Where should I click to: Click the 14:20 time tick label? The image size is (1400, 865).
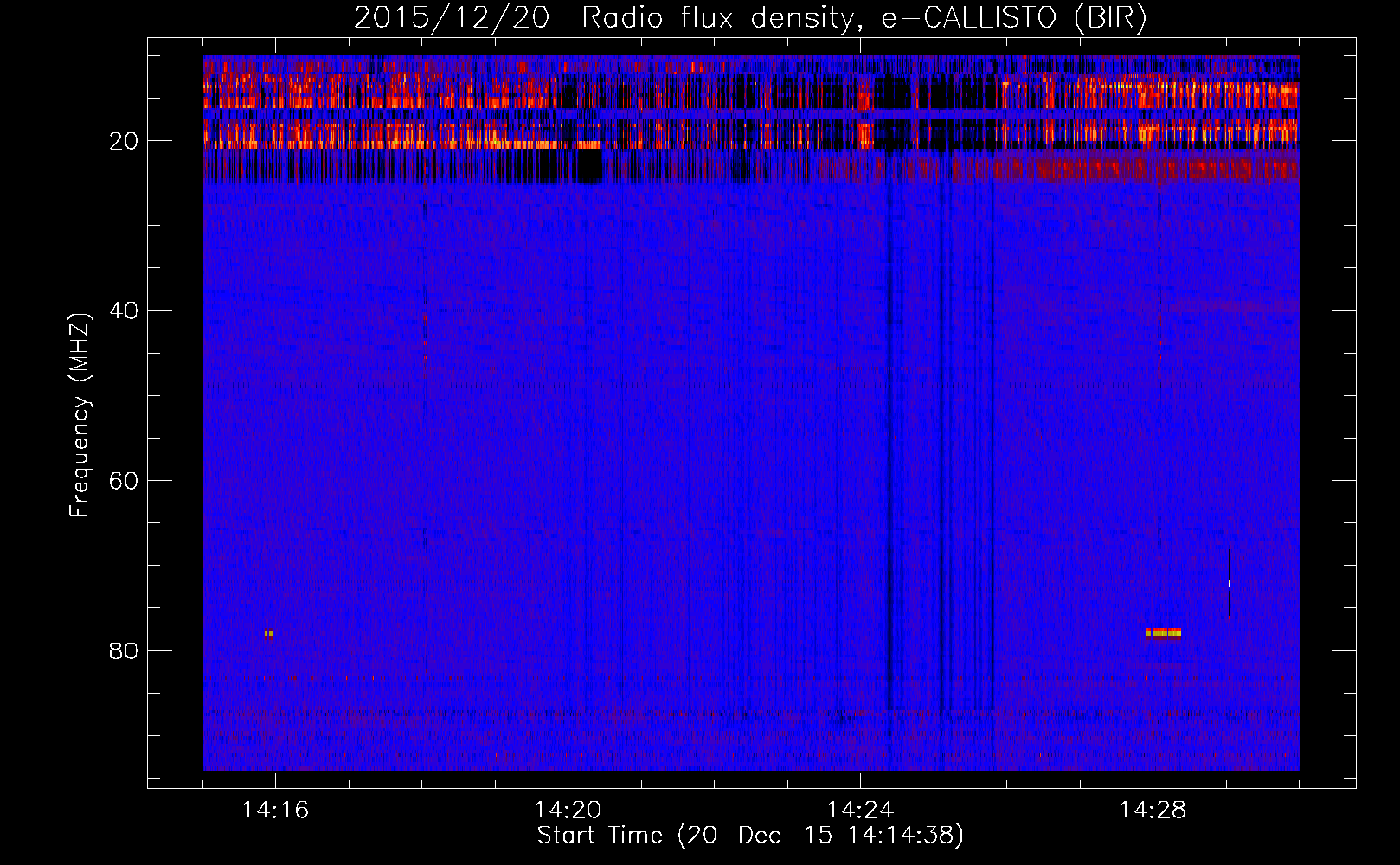point(568,811)
